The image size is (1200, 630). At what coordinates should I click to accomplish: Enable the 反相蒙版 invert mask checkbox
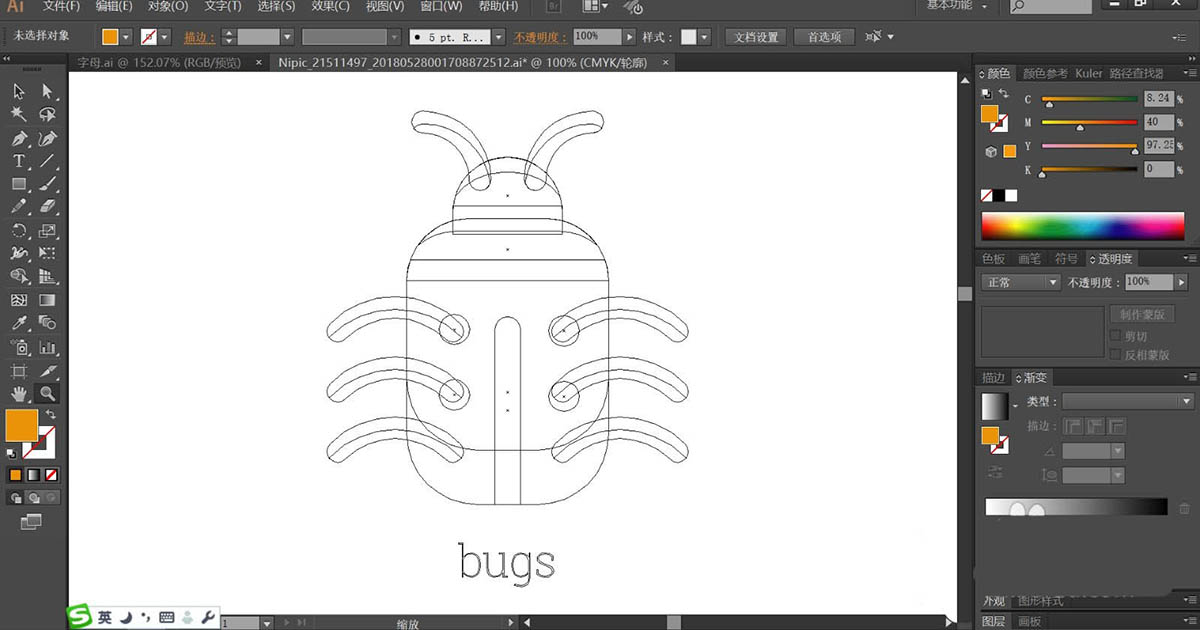click(x=1117, y=354)
